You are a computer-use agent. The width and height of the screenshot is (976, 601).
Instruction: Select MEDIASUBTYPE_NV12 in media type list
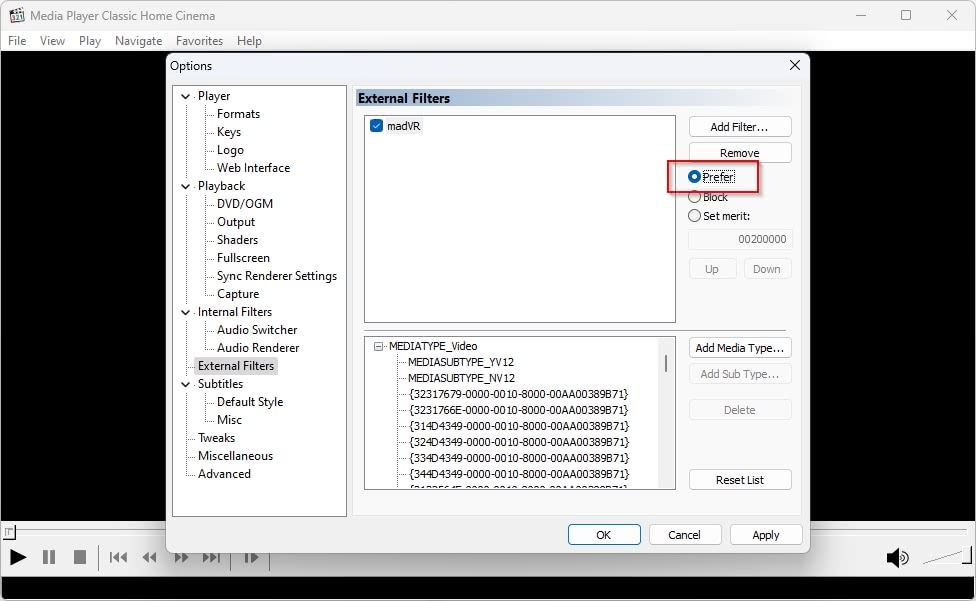click(x=461, y=378)
